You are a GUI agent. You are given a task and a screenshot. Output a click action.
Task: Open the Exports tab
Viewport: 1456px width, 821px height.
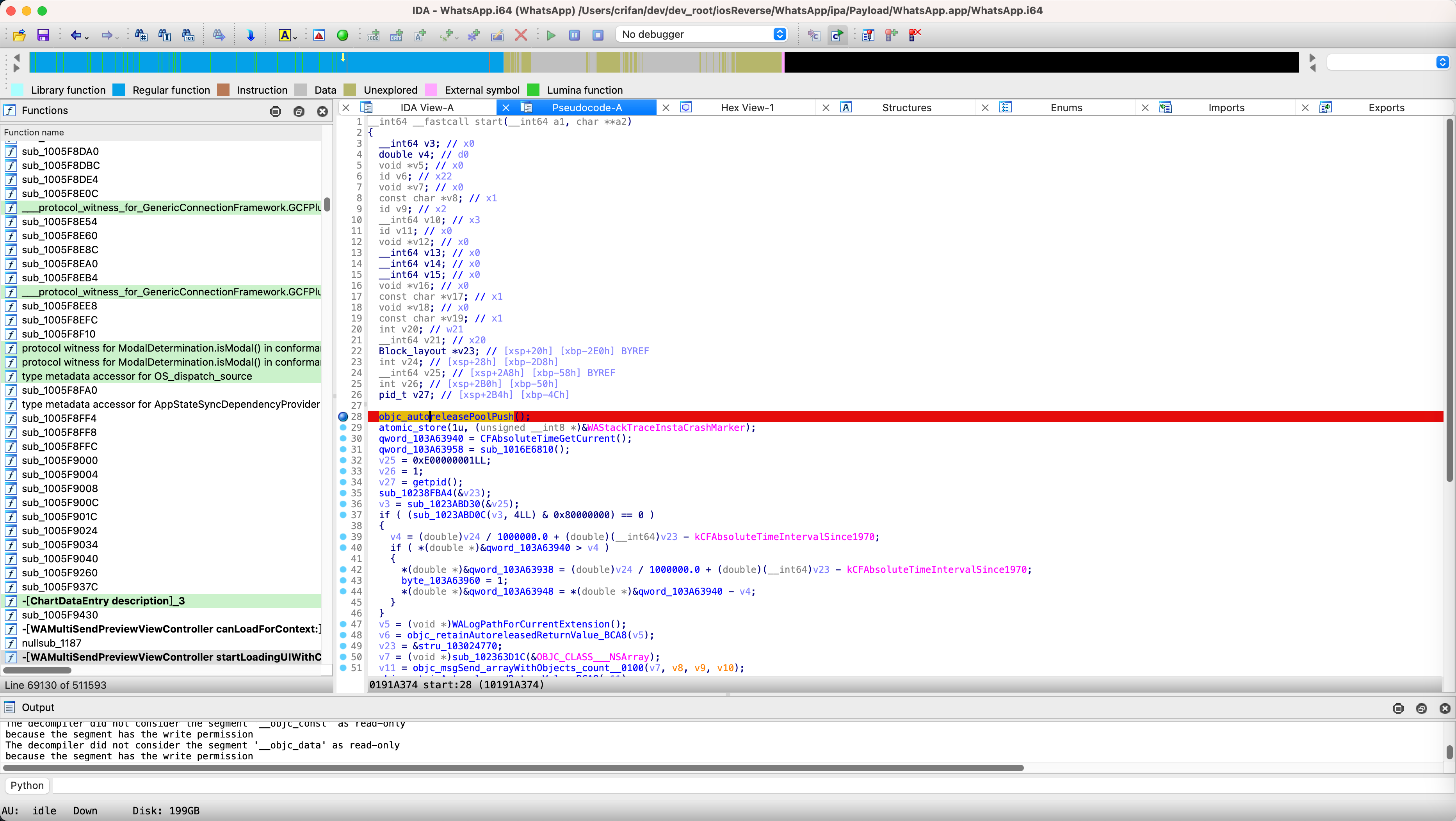1386,107
